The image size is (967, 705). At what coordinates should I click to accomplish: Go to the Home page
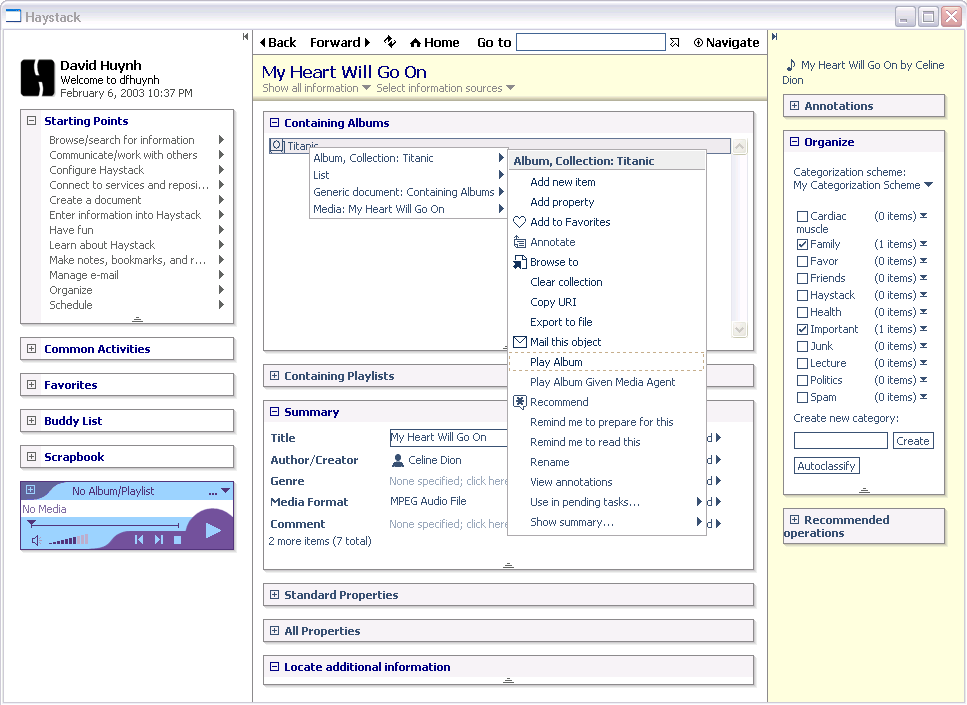tap(435, 42)
